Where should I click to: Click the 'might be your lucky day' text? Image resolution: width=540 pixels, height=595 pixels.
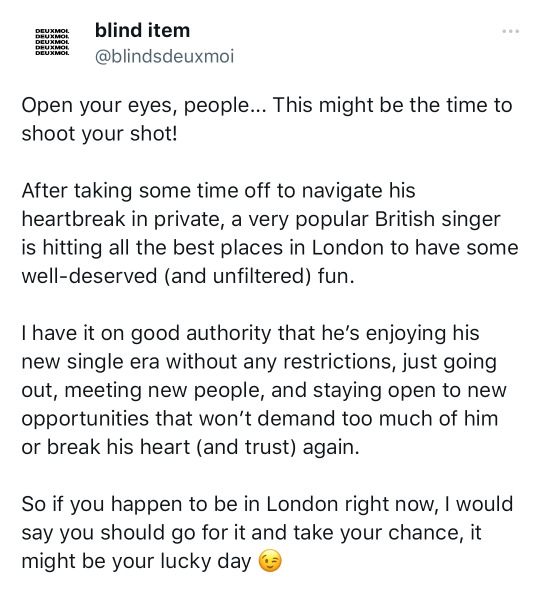pos(137,562)
